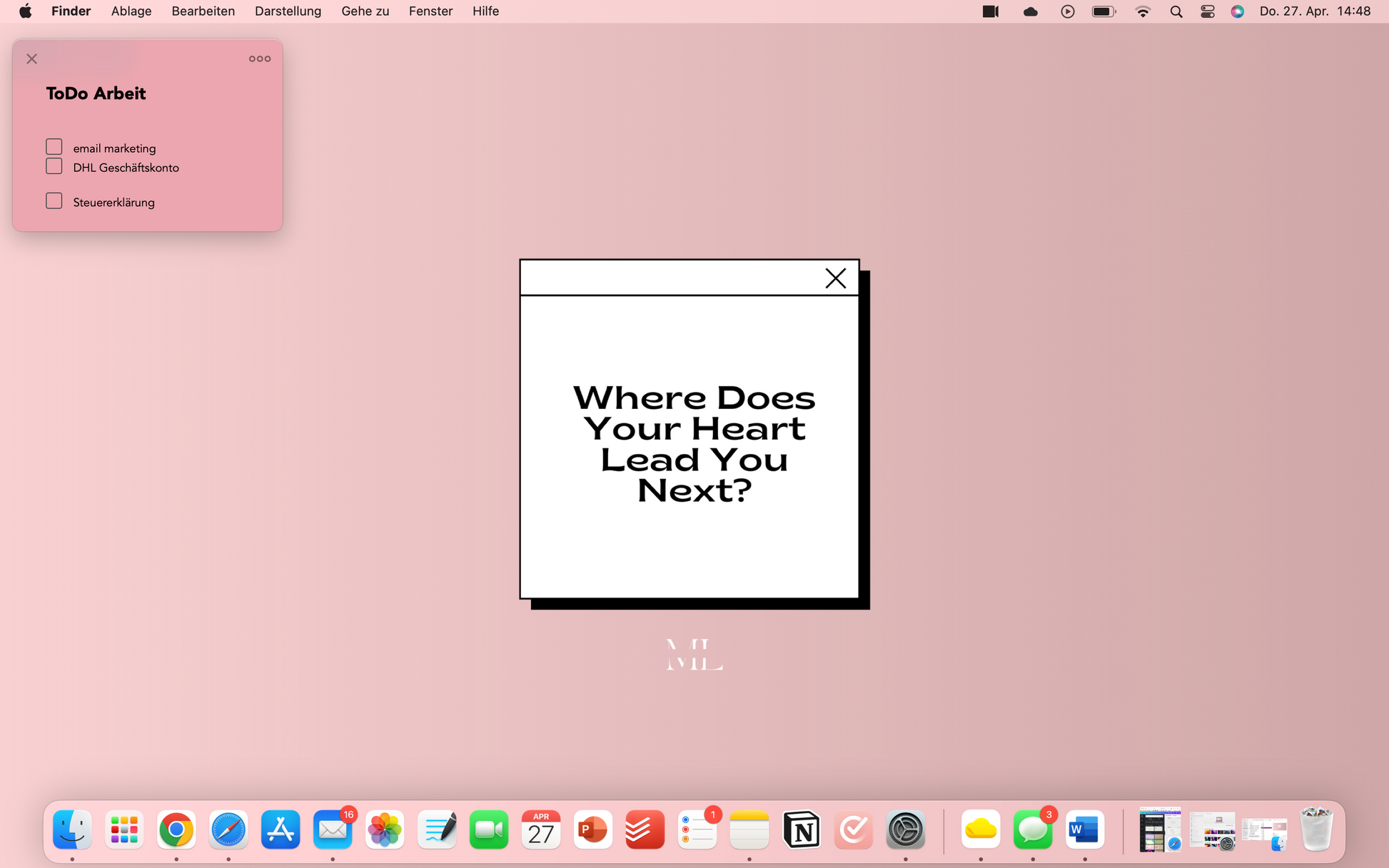Open Control Center in menu bar
The image size is (1389, 868).
[1208, 11]
